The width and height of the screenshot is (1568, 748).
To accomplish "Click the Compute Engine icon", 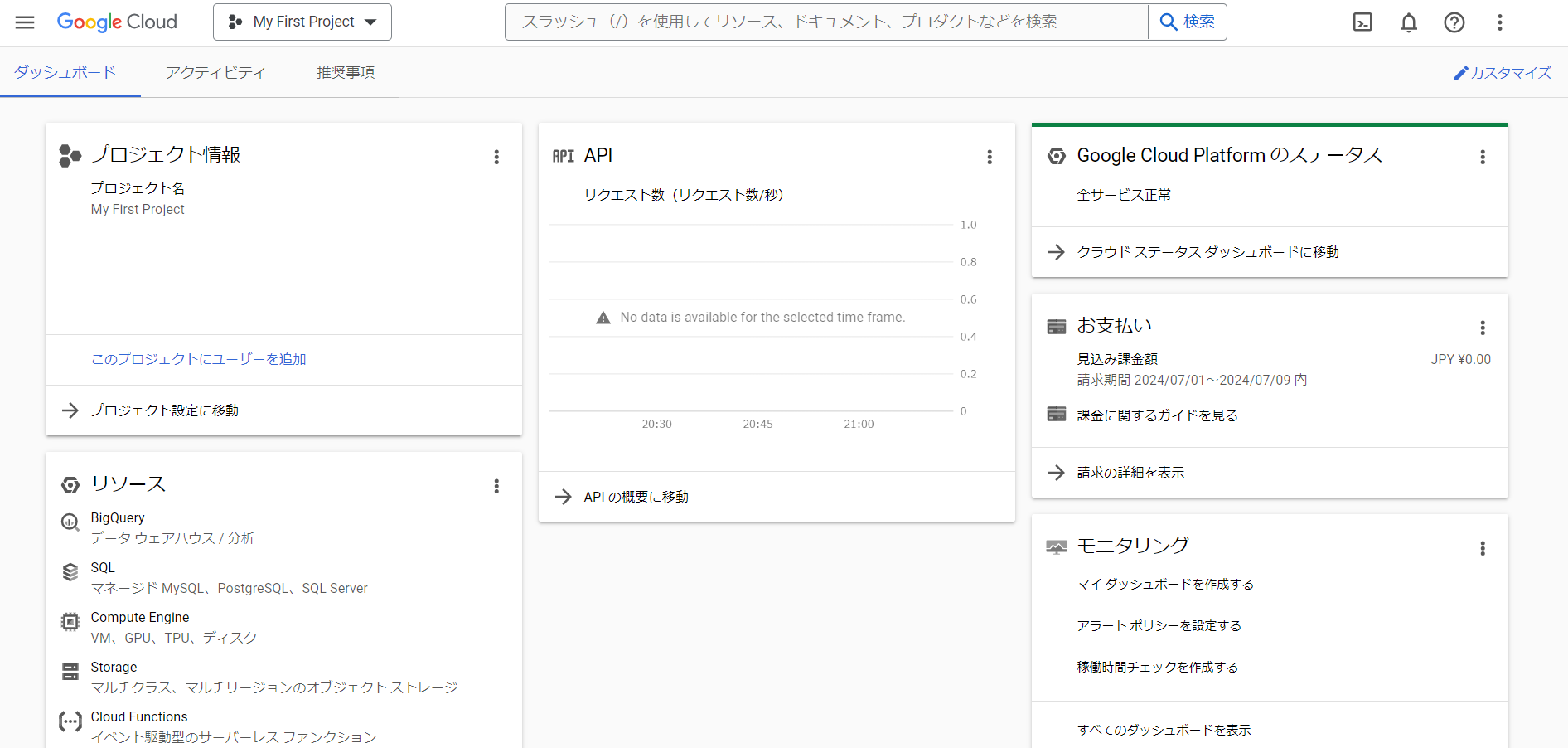I will (70, 622).
